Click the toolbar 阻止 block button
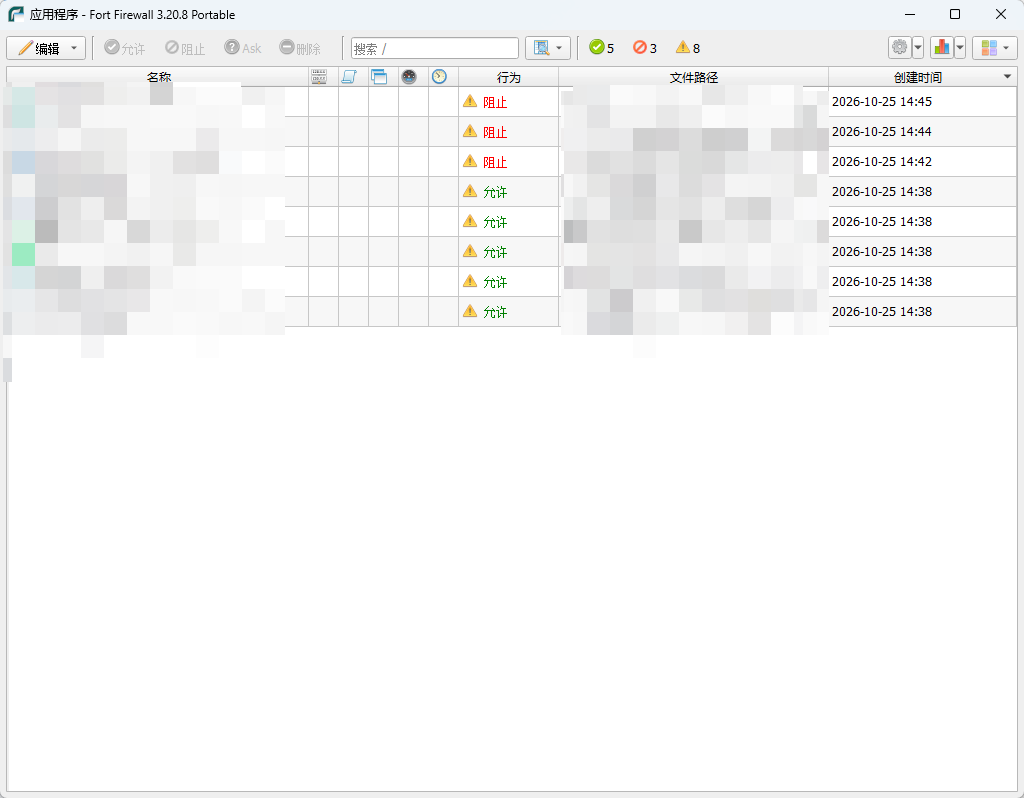The image size is (1024, 798). [185, 48]
